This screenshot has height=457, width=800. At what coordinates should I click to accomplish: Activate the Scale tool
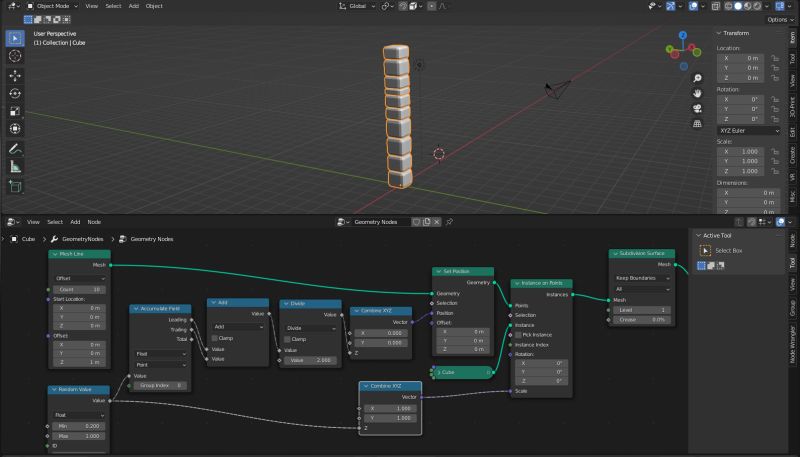(x=15, y=111)
